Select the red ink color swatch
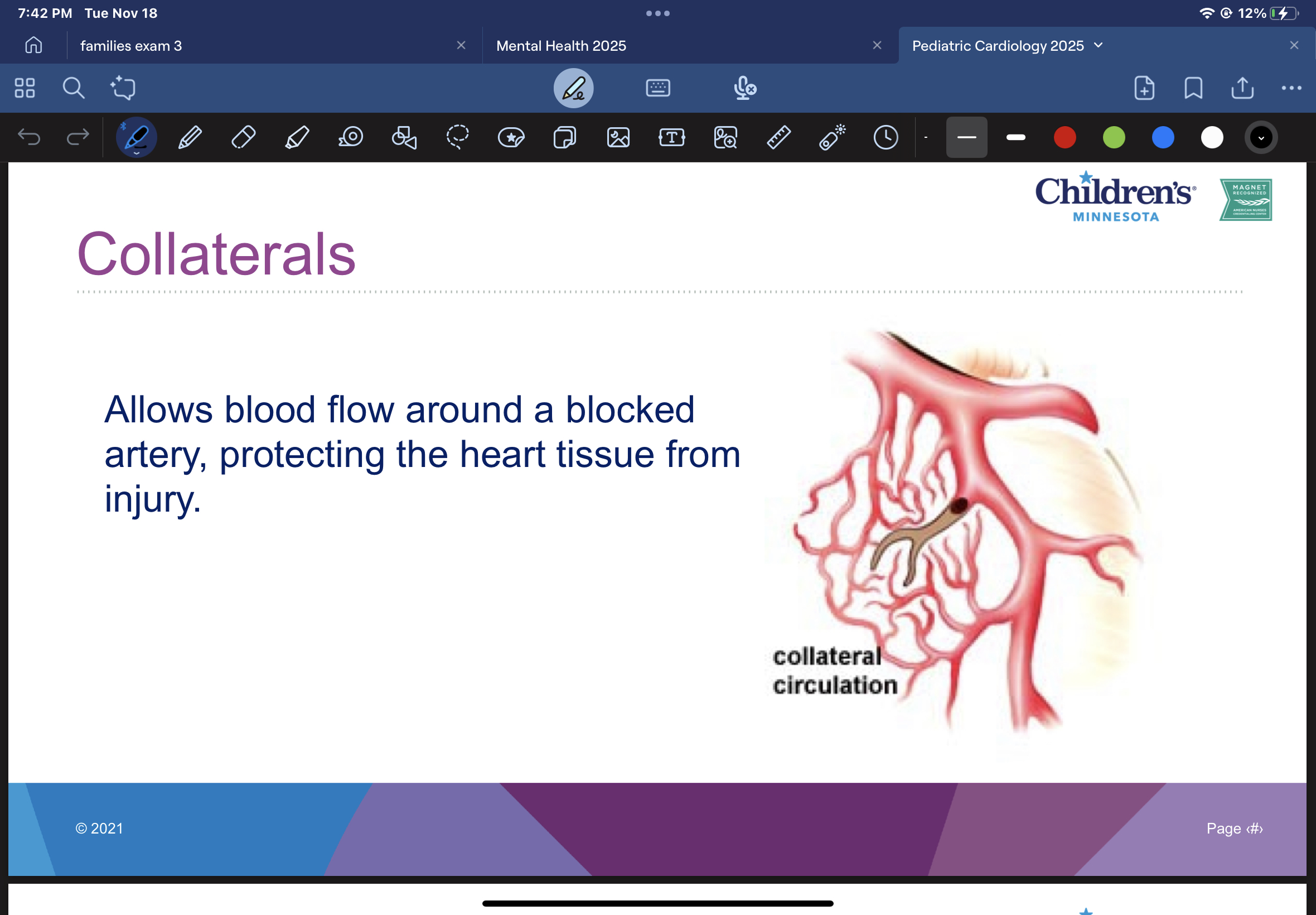This screenshot has height=915, width=1316. pos(1064,137)
